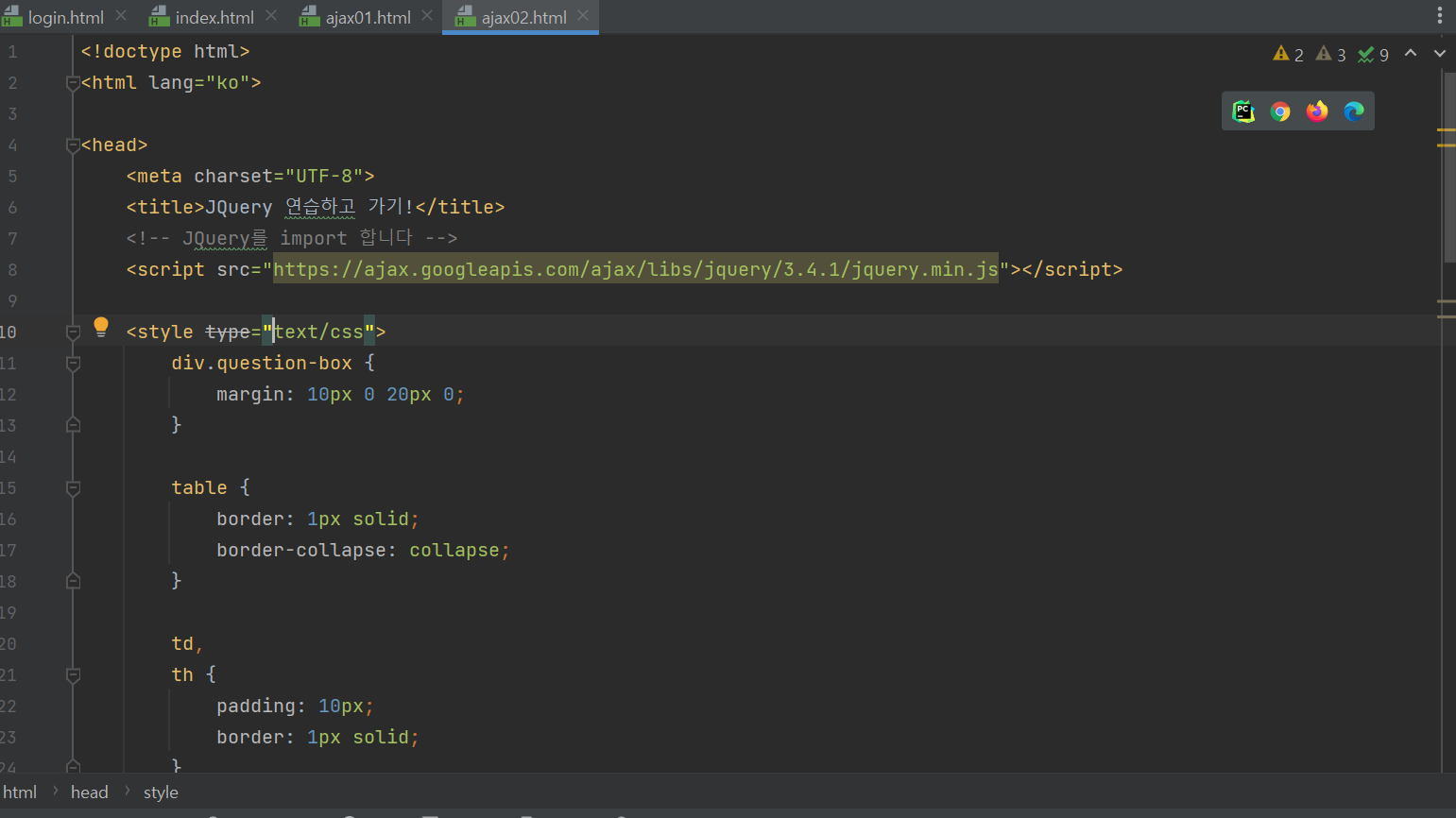Click the div.question-box selector
This screenshot has height=818, width=1456.
coord(262,364)
